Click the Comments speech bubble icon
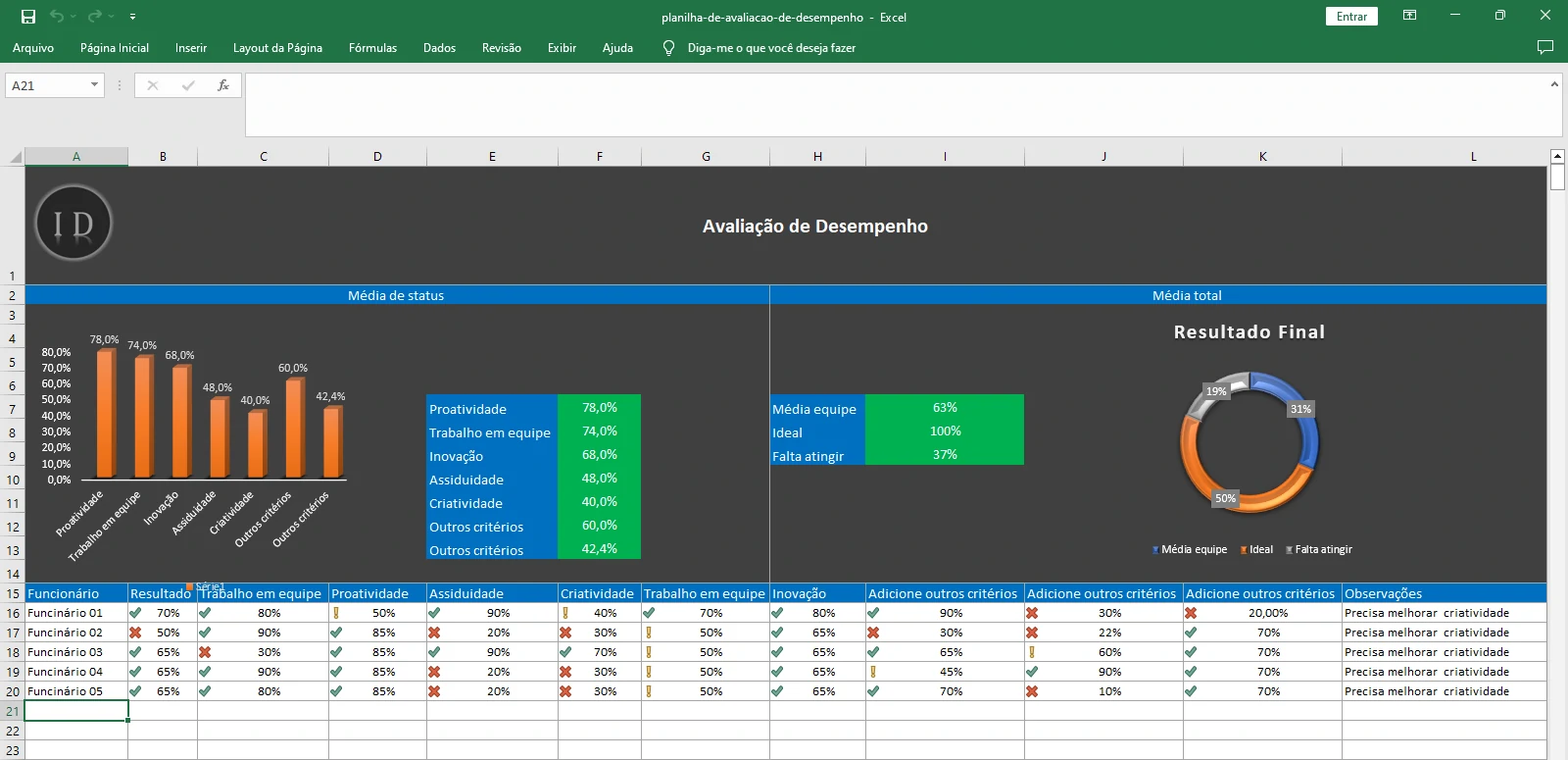Image resolution: width=1568 pixels, height=760 pixels. coord(1545,47)
